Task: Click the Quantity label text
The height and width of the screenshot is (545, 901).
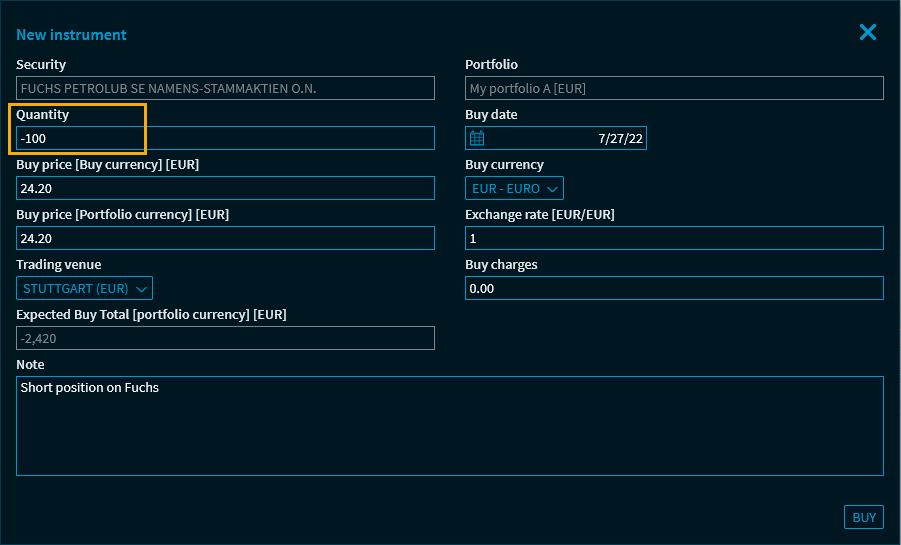Action: (x=42, y=115)
